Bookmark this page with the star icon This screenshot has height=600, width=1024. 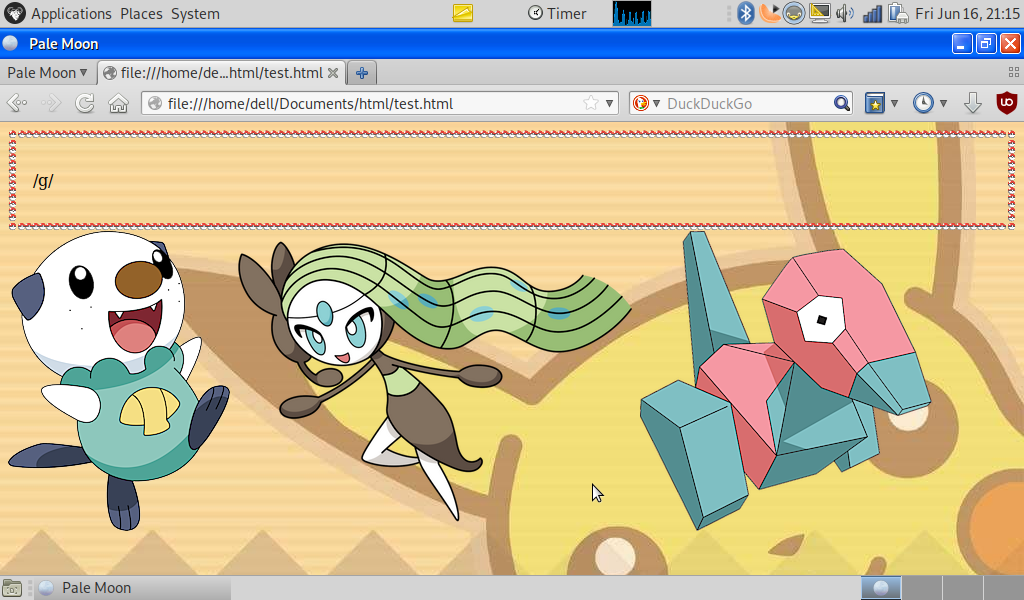coord(590,103)
